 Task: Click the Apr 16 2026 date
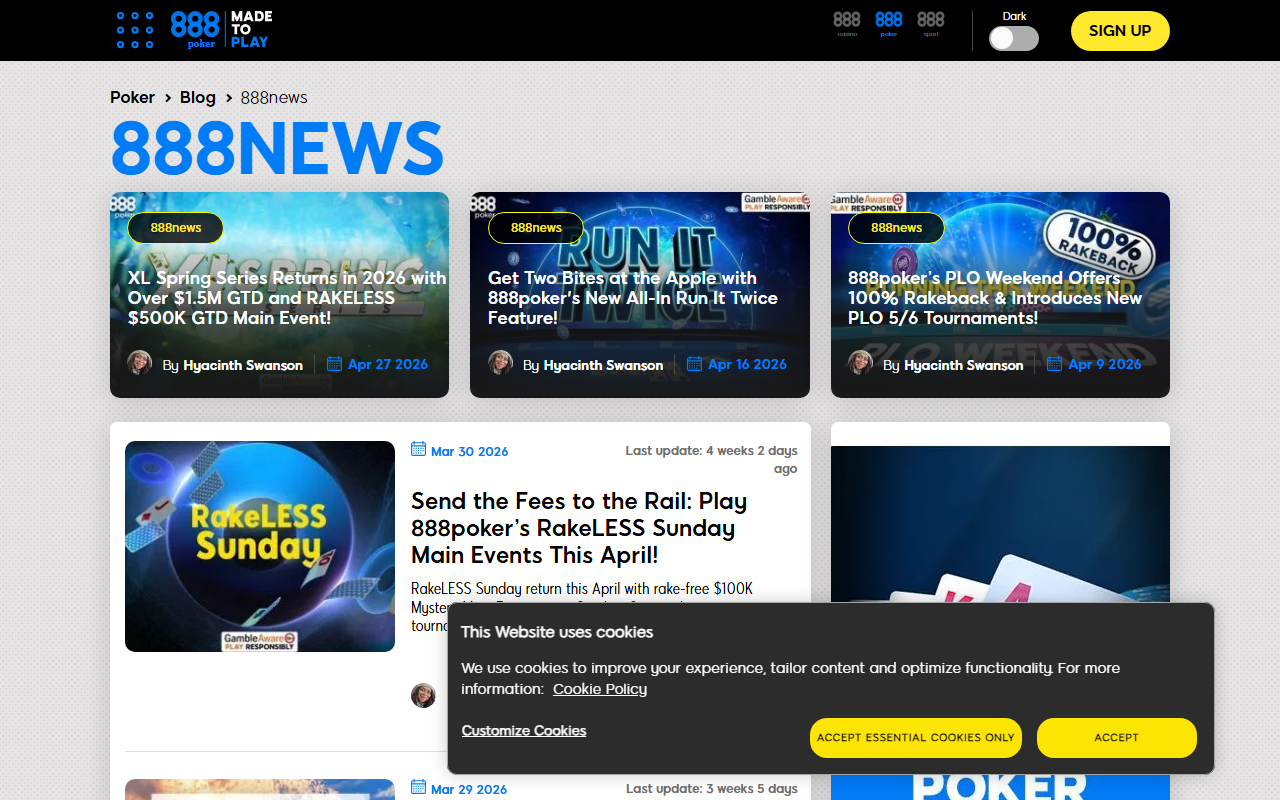[747, 364]
